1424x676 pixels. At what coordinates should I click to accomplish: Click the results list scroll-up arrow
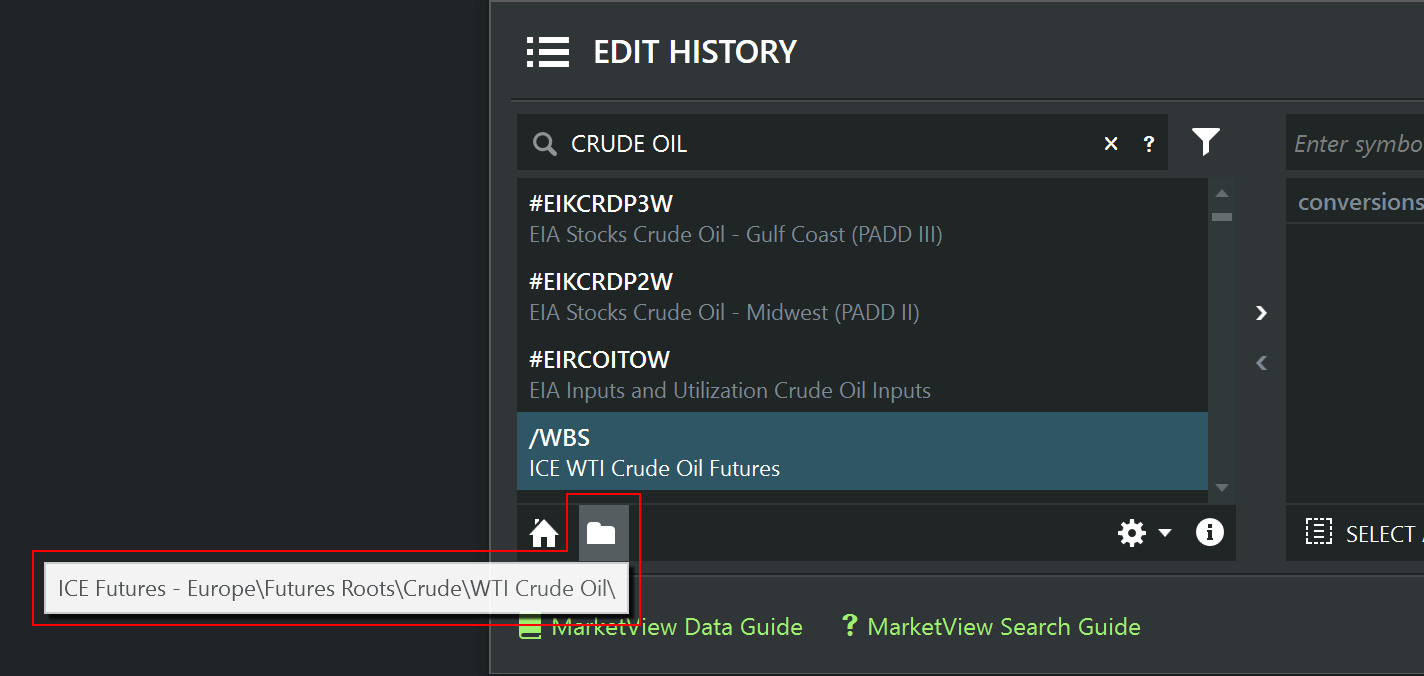point(1222,194)
